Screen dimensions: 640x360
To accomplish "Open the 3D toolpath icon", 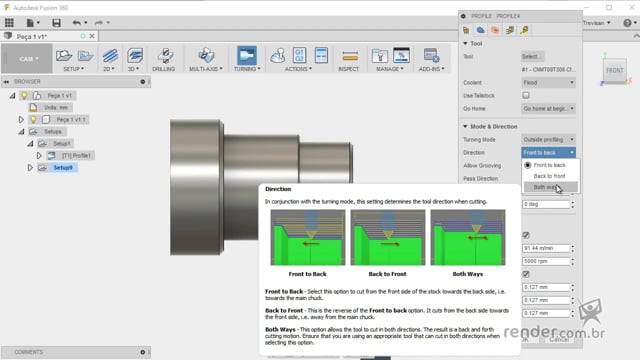I will coord(135,56).
